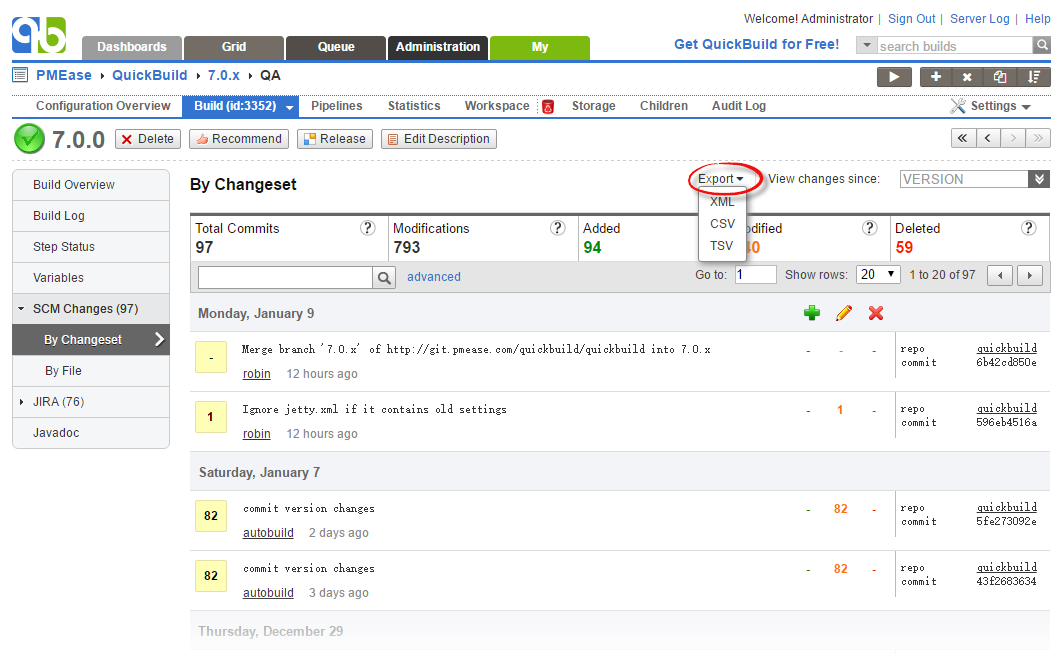The width and height of the screenshot is (1058, 660).
Task: Click the configuration list icon before PMEase
Action: [20, 75]
